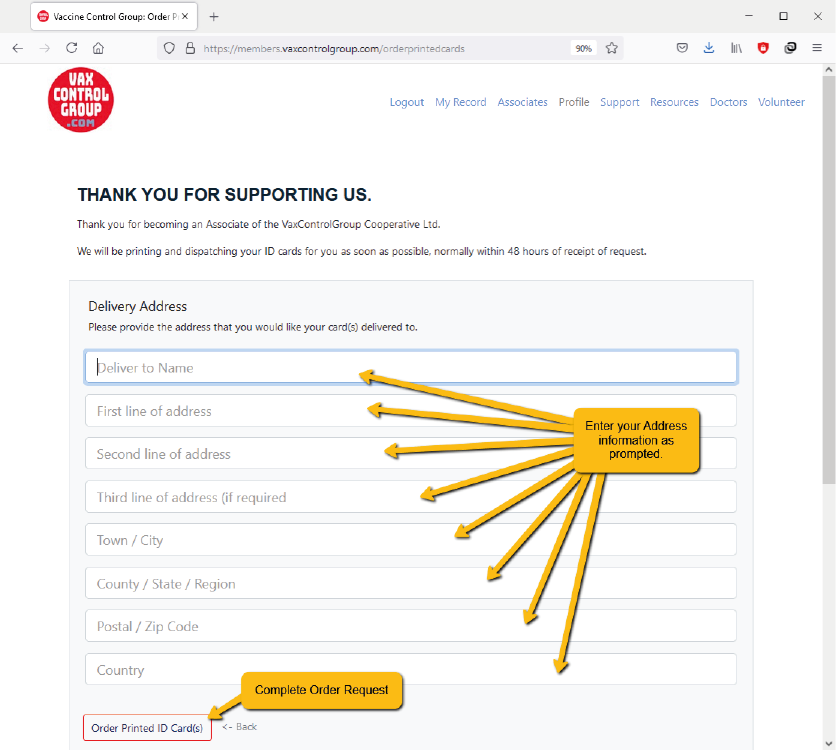Save to Pocket icon in toolbar
This screenshot has width=836, height=750.
click(x=682, y=48)
